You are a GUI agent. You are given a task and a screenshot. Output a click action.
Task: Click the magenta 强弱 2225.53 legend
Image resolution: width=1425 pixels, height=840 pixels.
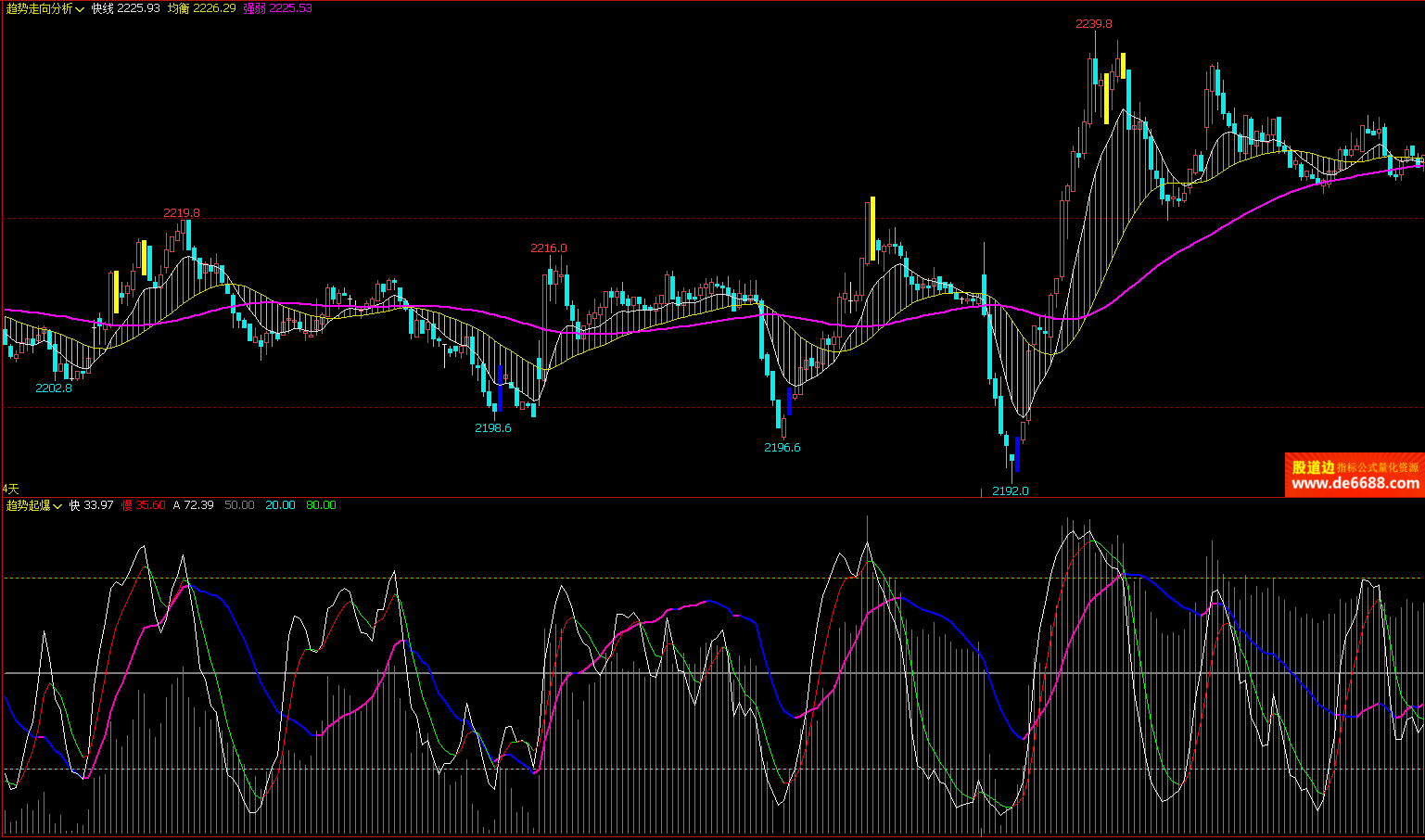click(277, 8)
